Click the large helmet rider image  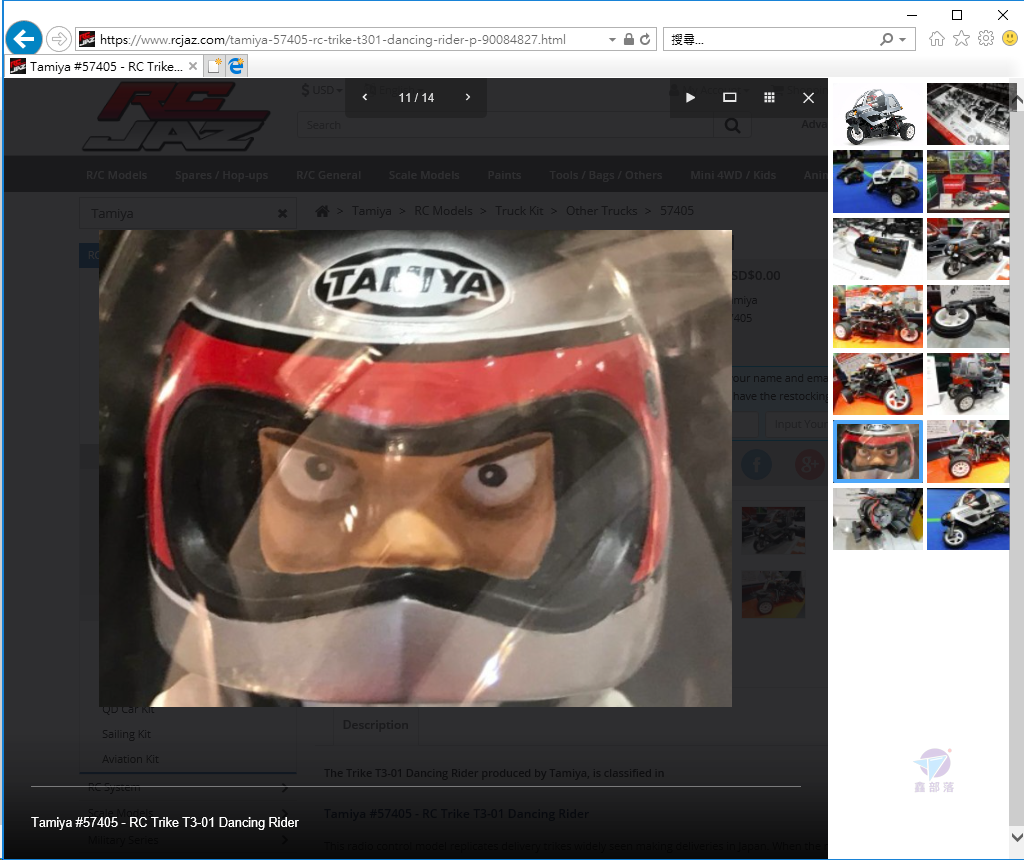click(415, 468)
